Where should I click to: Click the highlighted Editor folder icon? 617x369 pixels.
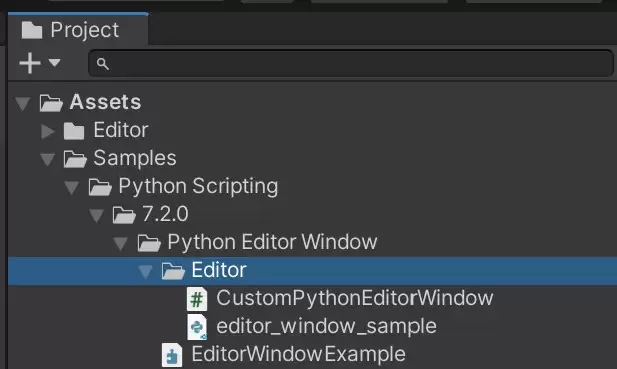173,271
